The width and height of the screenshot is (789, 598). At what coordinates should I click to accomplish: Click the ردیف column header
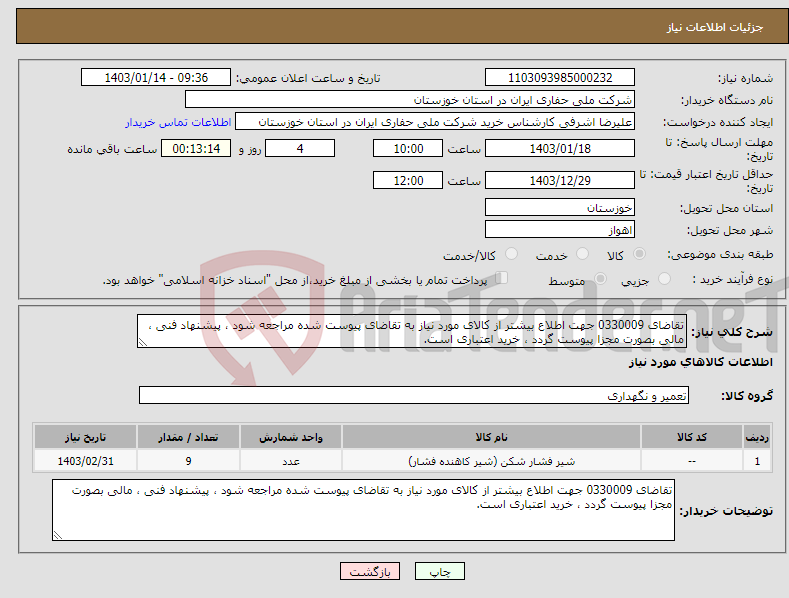point(757,437)
